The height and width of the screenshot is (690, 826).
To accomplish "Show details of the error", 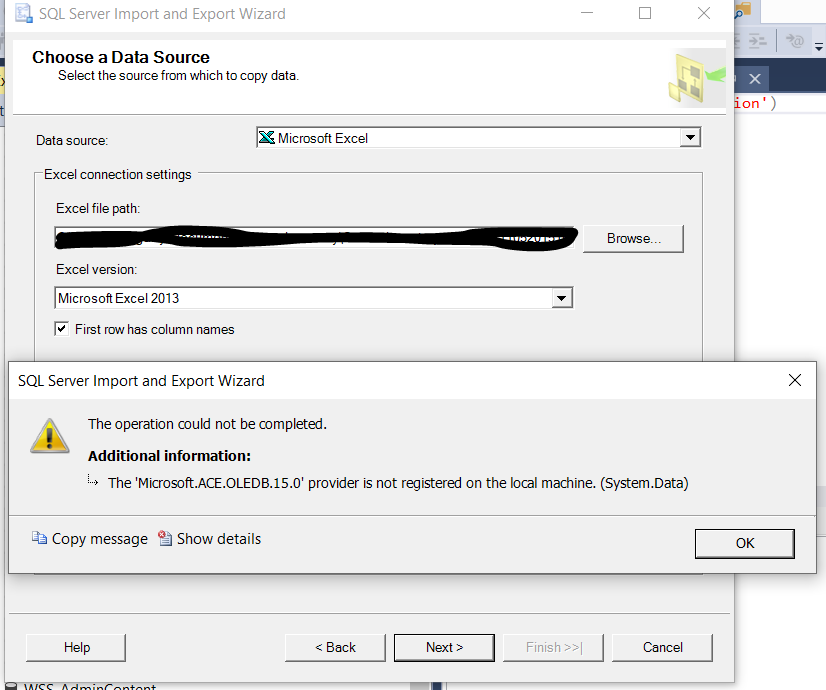I will point(210,539).
